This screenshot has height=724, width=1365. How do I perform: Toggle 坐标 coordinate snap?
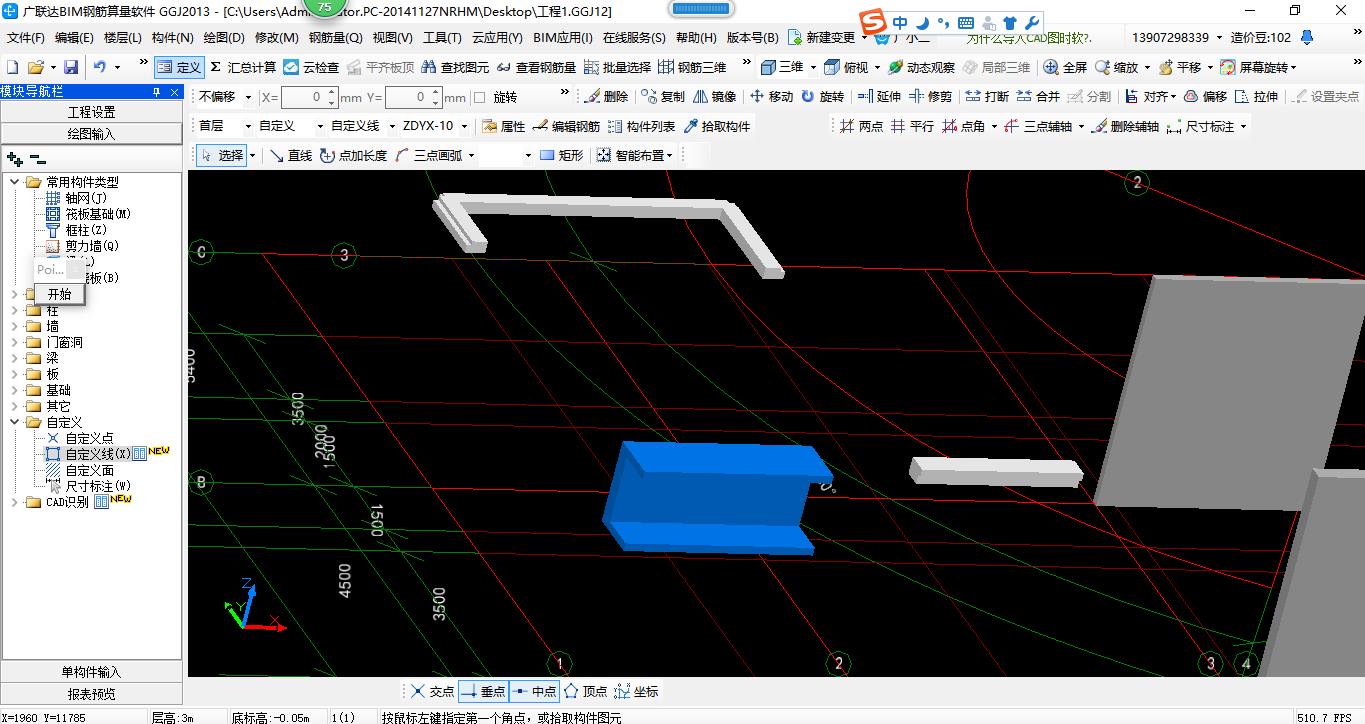coord(637,691)
